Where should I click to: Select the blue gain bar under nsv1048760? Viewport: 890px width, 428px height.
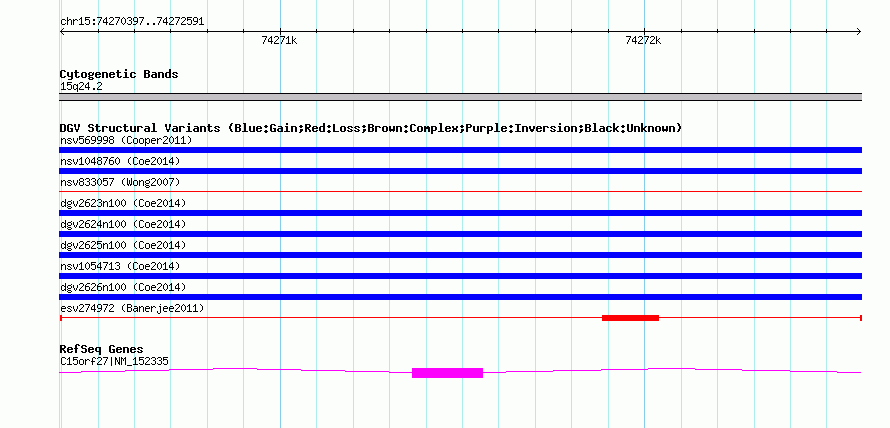click(460, 171)
